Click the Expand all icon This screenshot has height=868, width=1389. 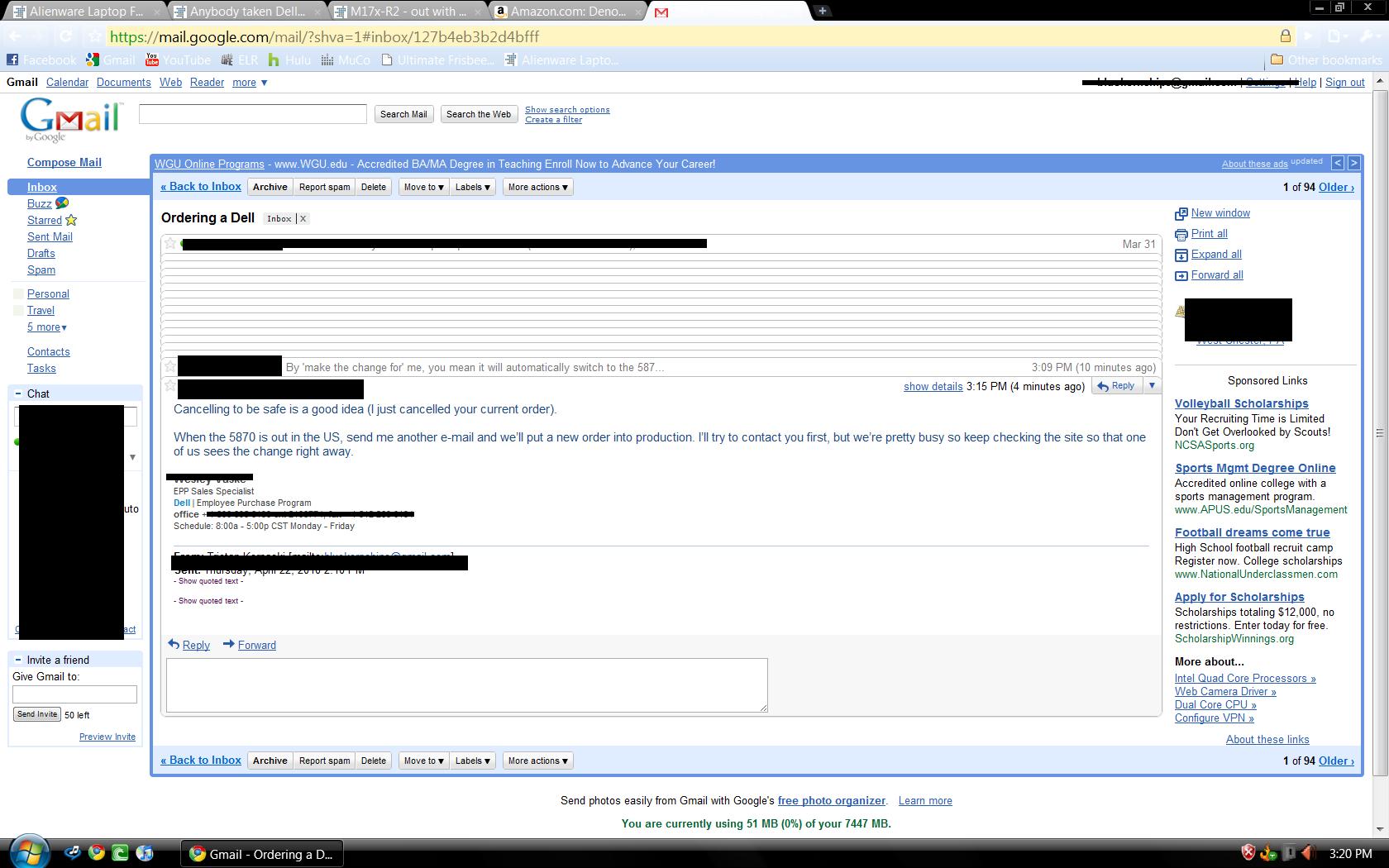click(x=1181, y=255)
